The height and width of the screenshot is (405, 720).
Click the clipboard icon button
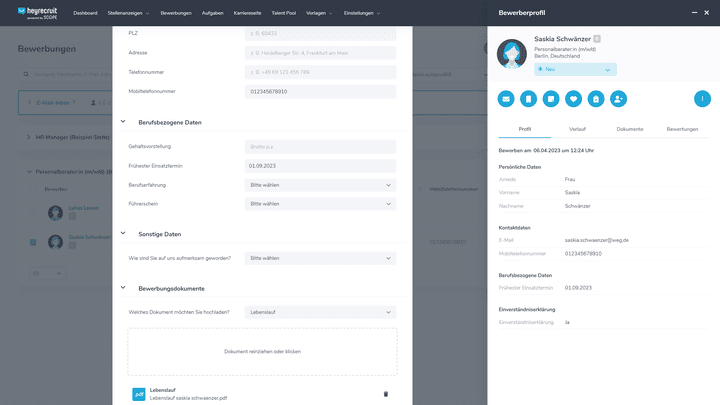click(x=595, y=99)
